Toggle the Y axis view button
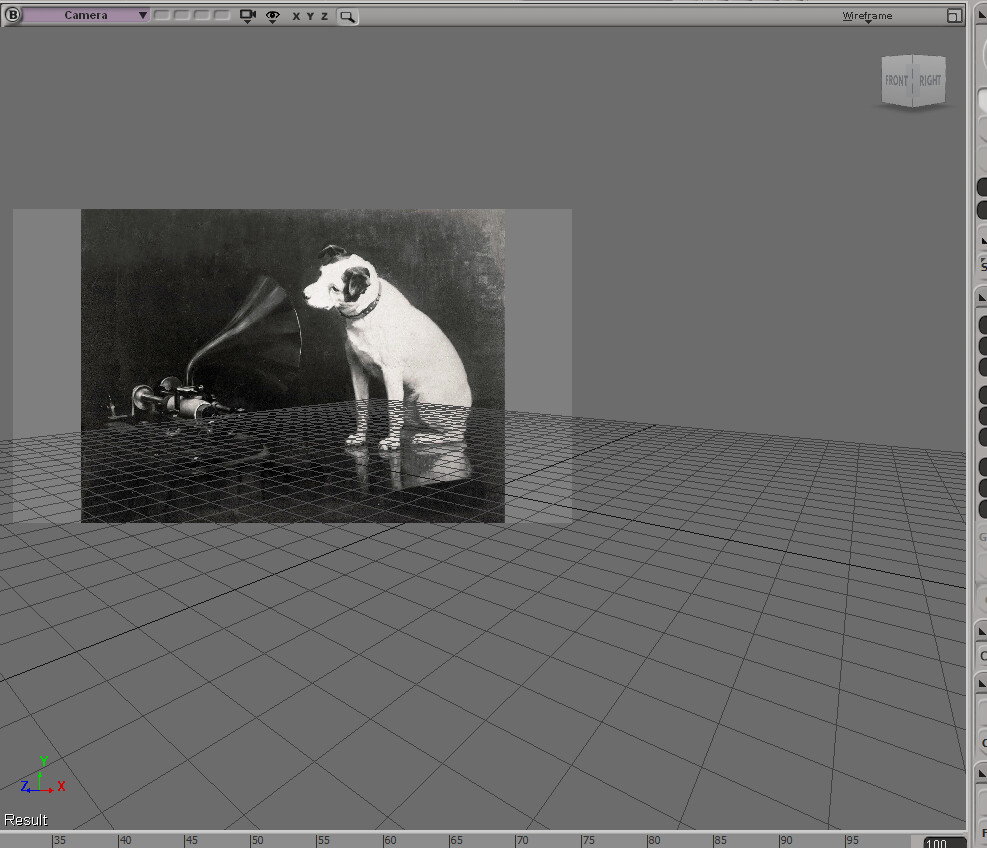This screenshot has height=848, width=987. tap(310, 16)
